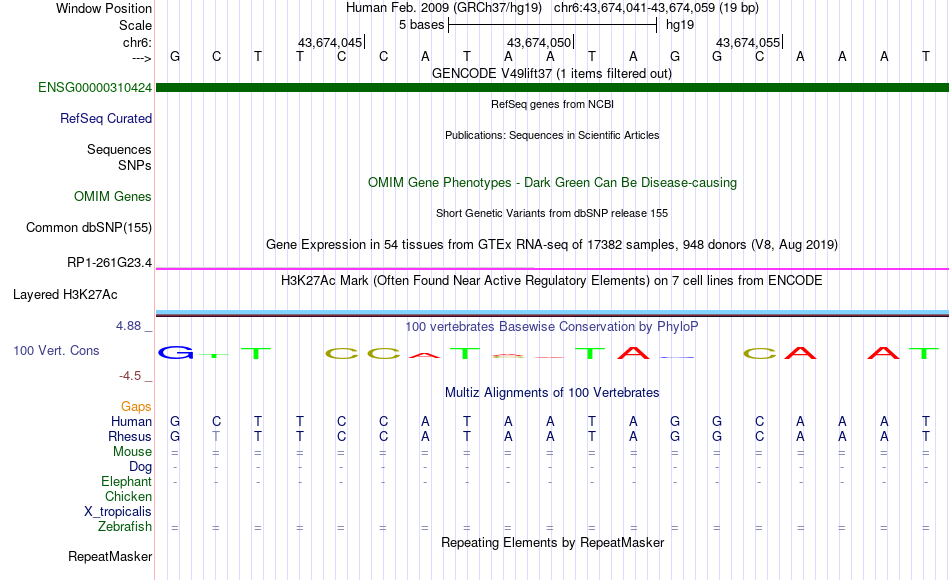Click the -4.5 PhyloP lower scale value

click(130, 376)
